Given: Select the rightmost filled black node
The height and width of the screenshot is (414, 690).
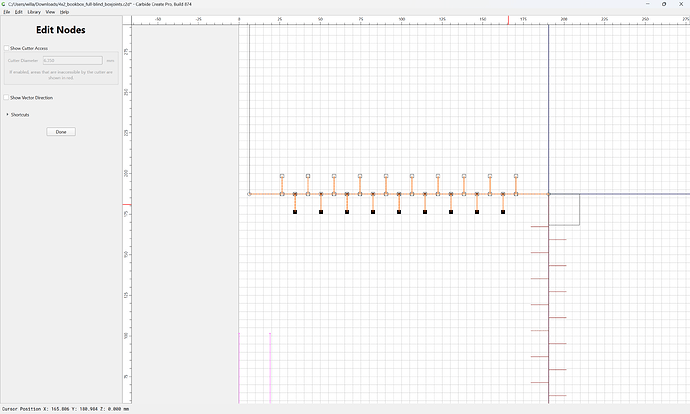Looking at the screenshot, I should (503, 212).
